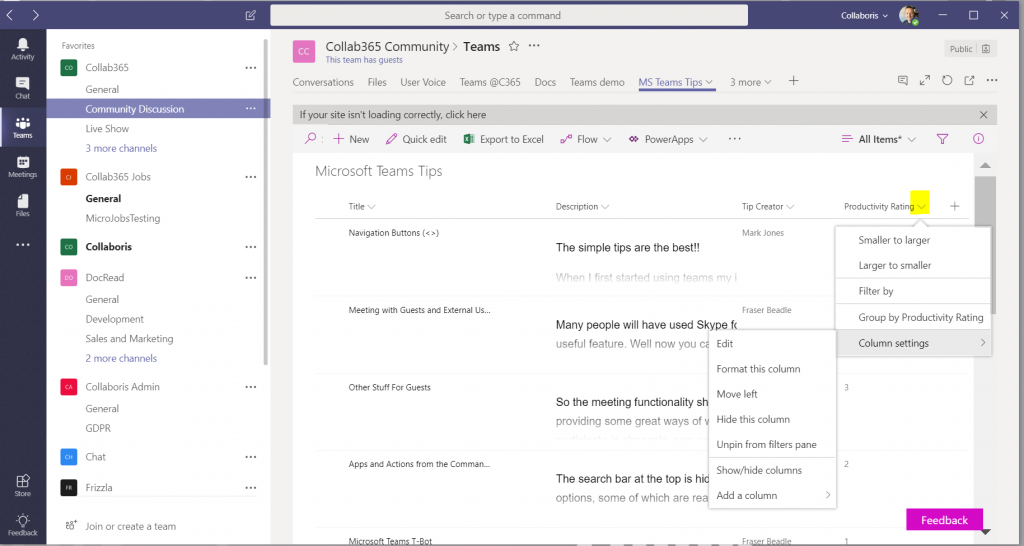Expand the MS Teams Tips tab dropdown
This screenshot has height=546, width=1024.
click(709, 82)
